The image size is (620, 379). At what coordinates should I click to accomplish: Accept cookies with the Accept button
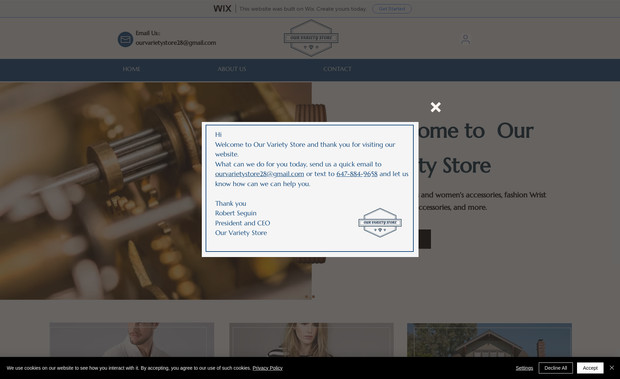pyautogui.click(x=590, y=368)
